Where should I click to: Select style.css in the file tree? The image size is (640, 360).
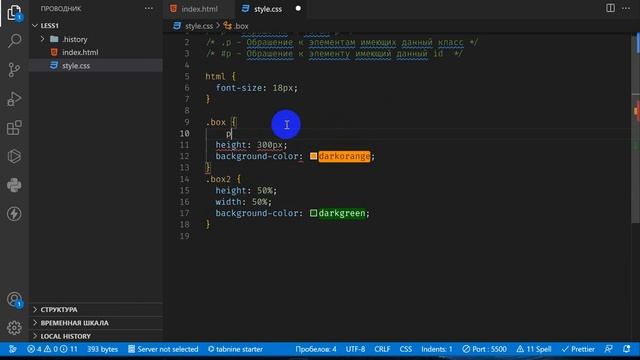(76, 65)
